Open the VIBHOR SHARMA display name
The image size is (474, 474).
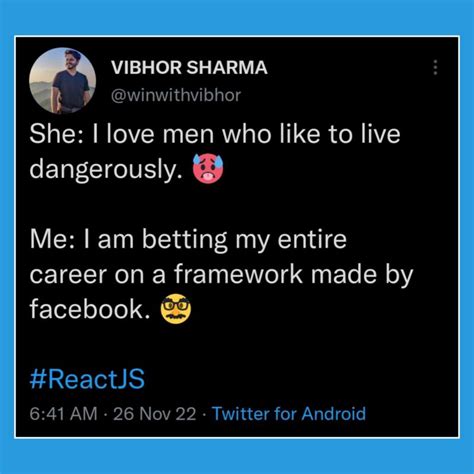189,68
